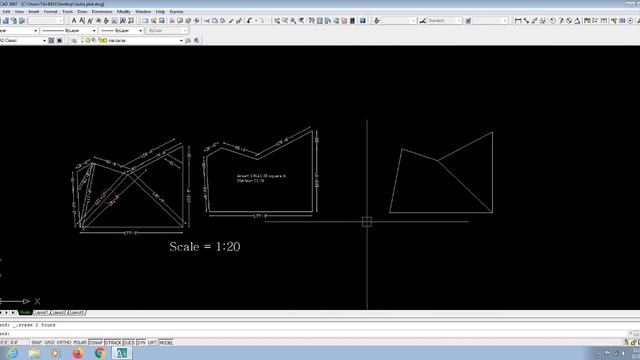Click the Help question mark icon

(362, 21)
